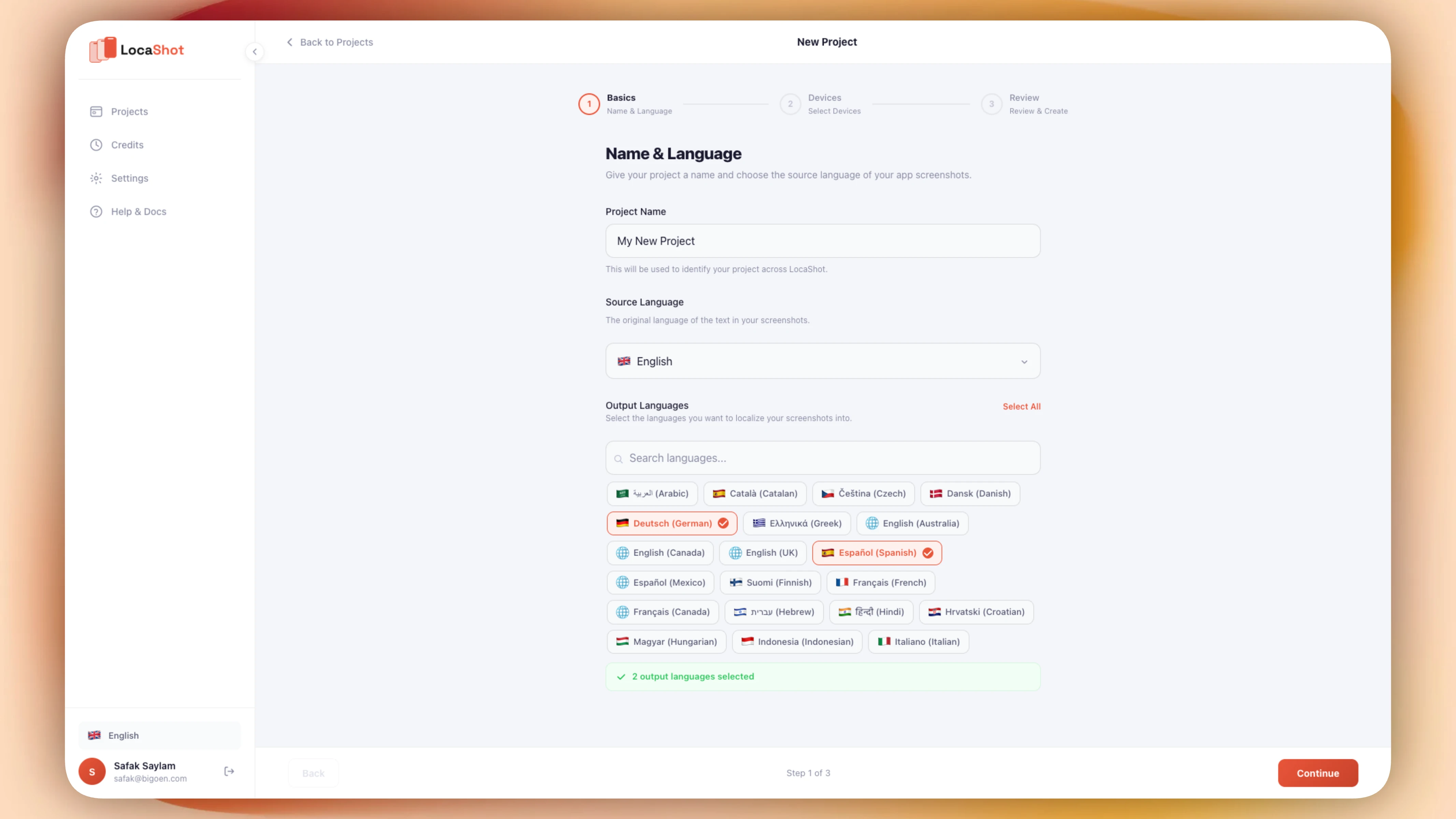Click the magnifier icon in language search
The width and height of the screenshot is (1456, 819).
tap(618, 459)
